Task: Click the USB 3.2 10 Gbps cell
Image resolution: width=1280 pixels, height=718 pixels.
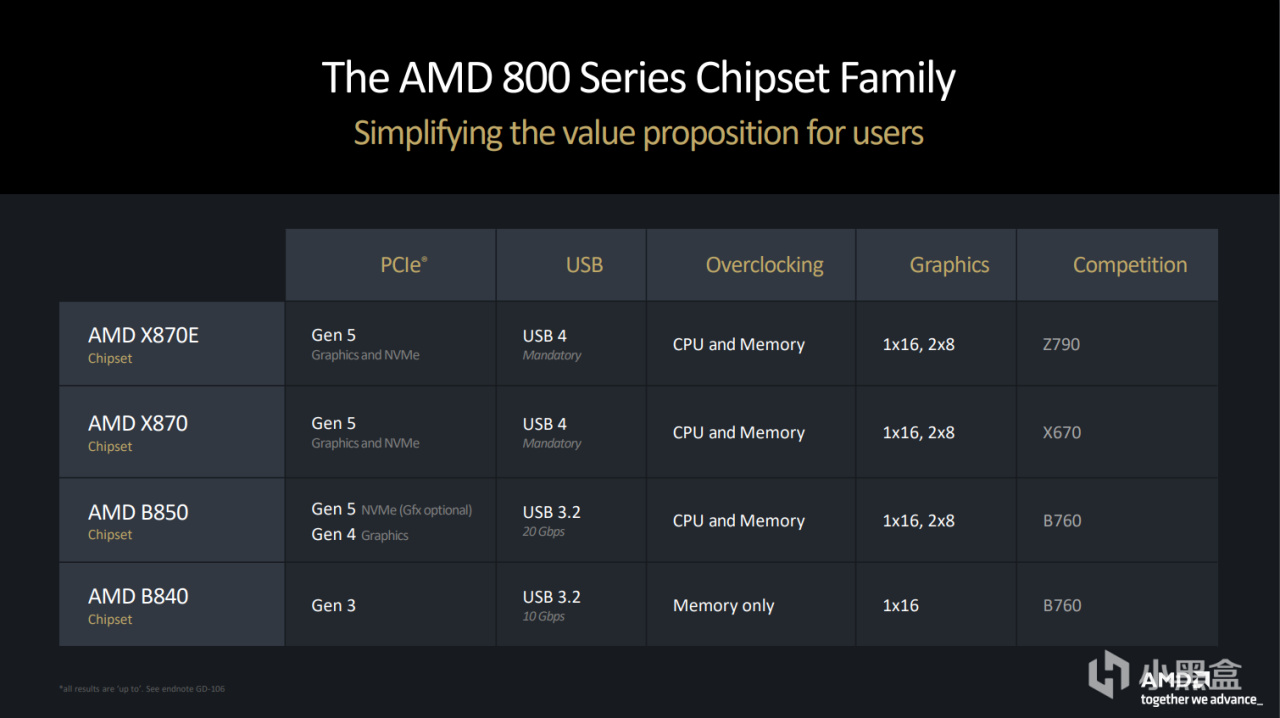Action: coord(551,605)
